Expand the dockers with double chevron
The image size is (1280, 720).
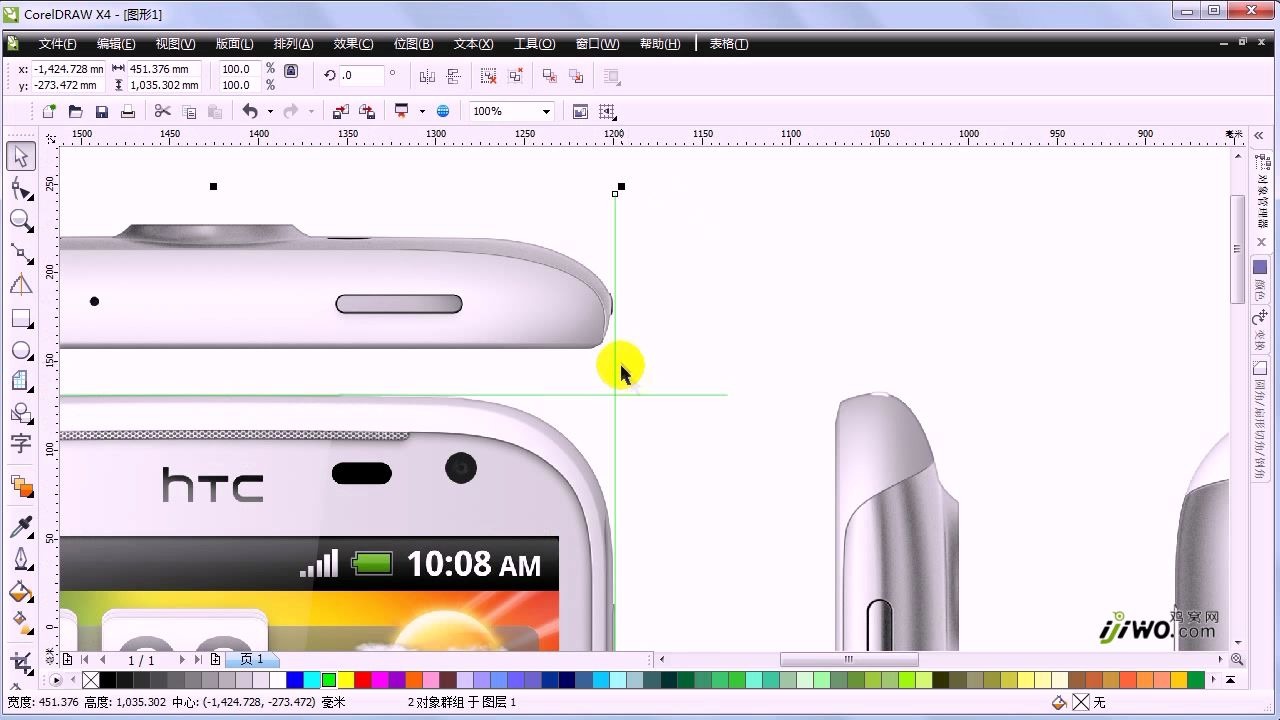click(1259, 136)
